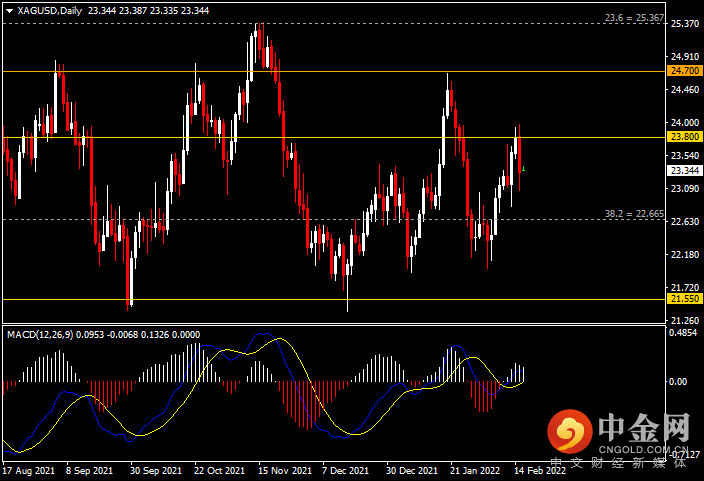This screenshot has width=704, height=481.
Task: Click the 23.090 price axis value
Action: point(685,189)
